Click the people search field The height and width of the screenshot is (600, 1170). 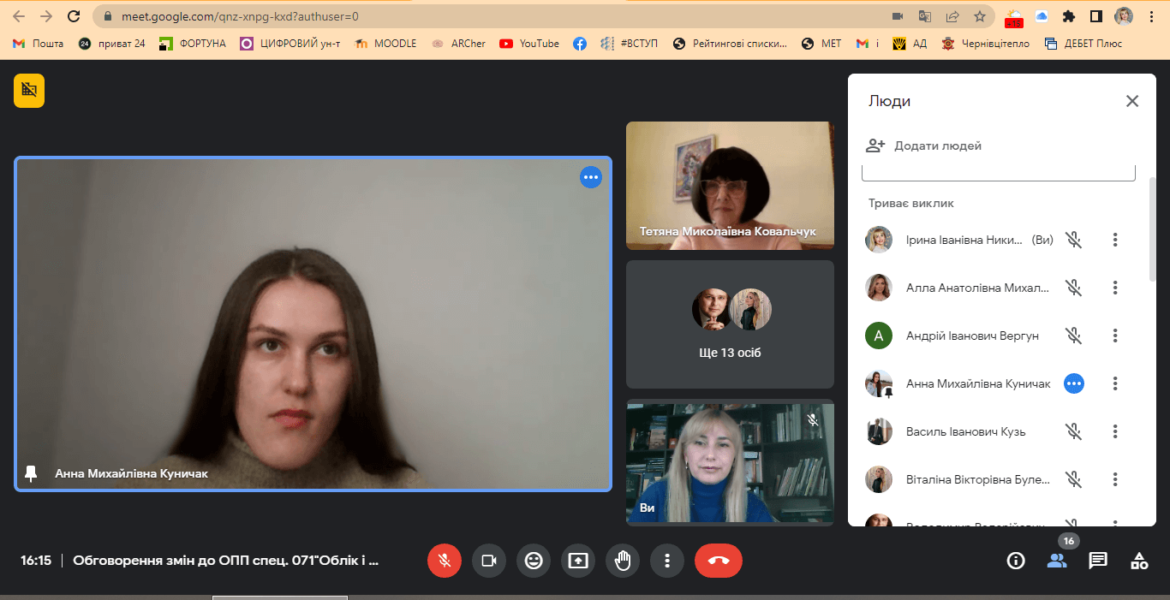[998, 172]
